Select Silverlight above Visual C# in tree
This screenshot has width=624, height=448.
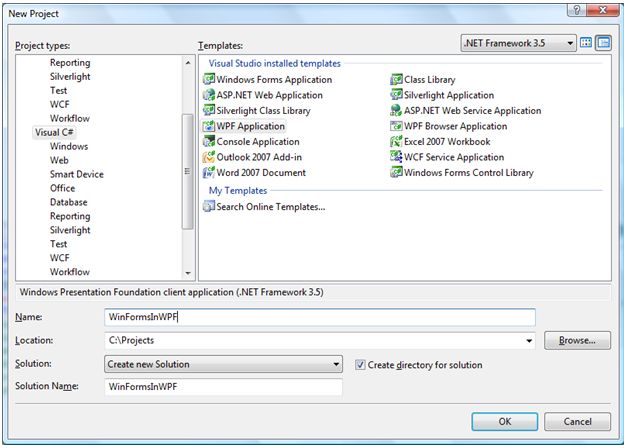coord(70,76)
